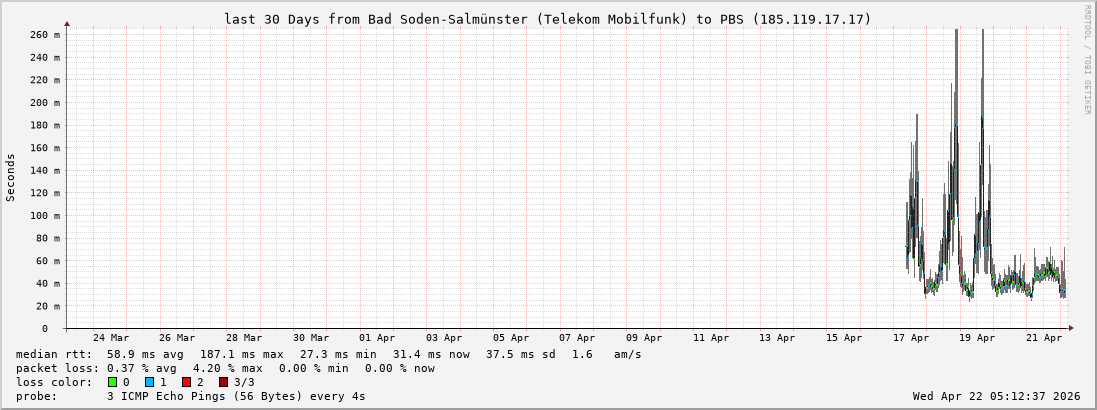The height and width of the screenshot is (410, 1097).
Task: Click the graph title about Bad Soden-Salmünster
Action: pyautogui.click(x=548, y=19)
